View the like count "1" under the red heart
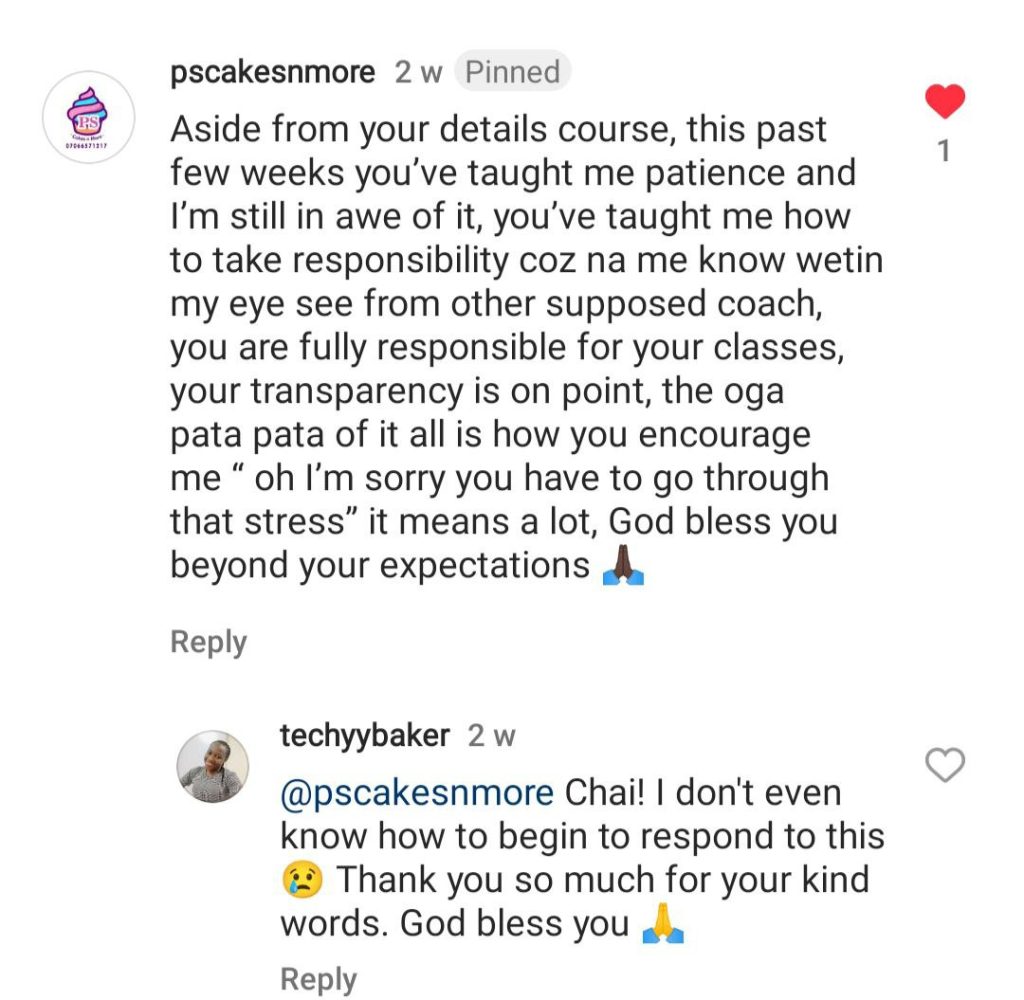Screen dimensions: 1024x1000 (943, 152)
